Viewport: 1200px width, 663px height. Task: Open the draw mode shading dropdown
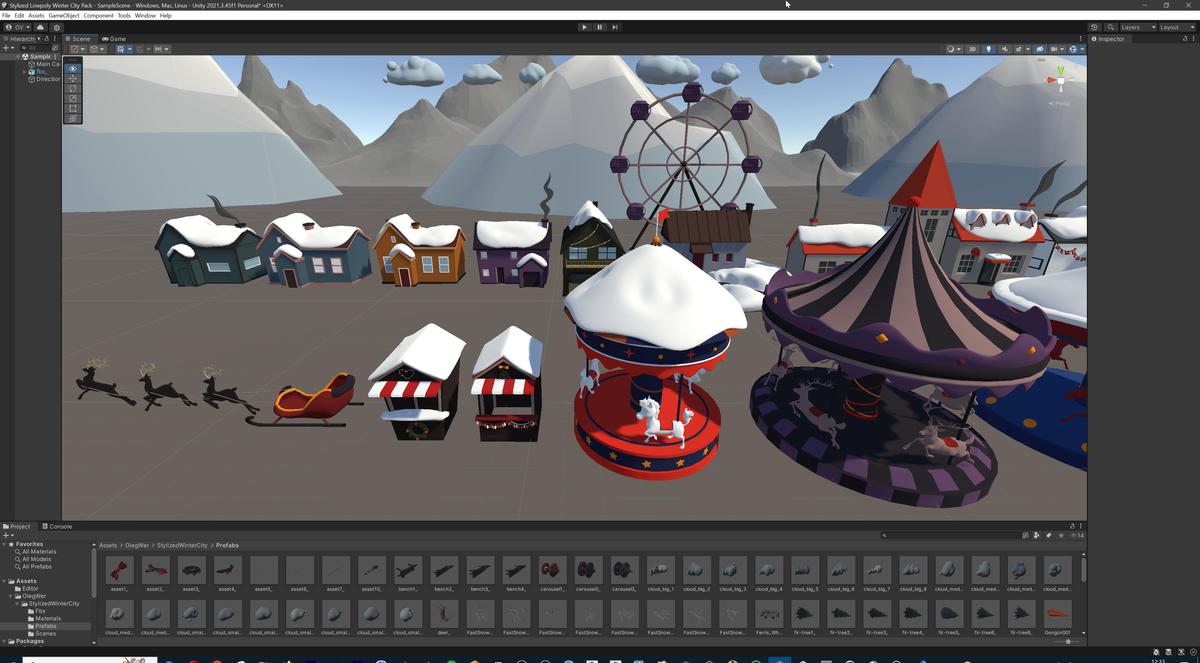pos(952,48)
